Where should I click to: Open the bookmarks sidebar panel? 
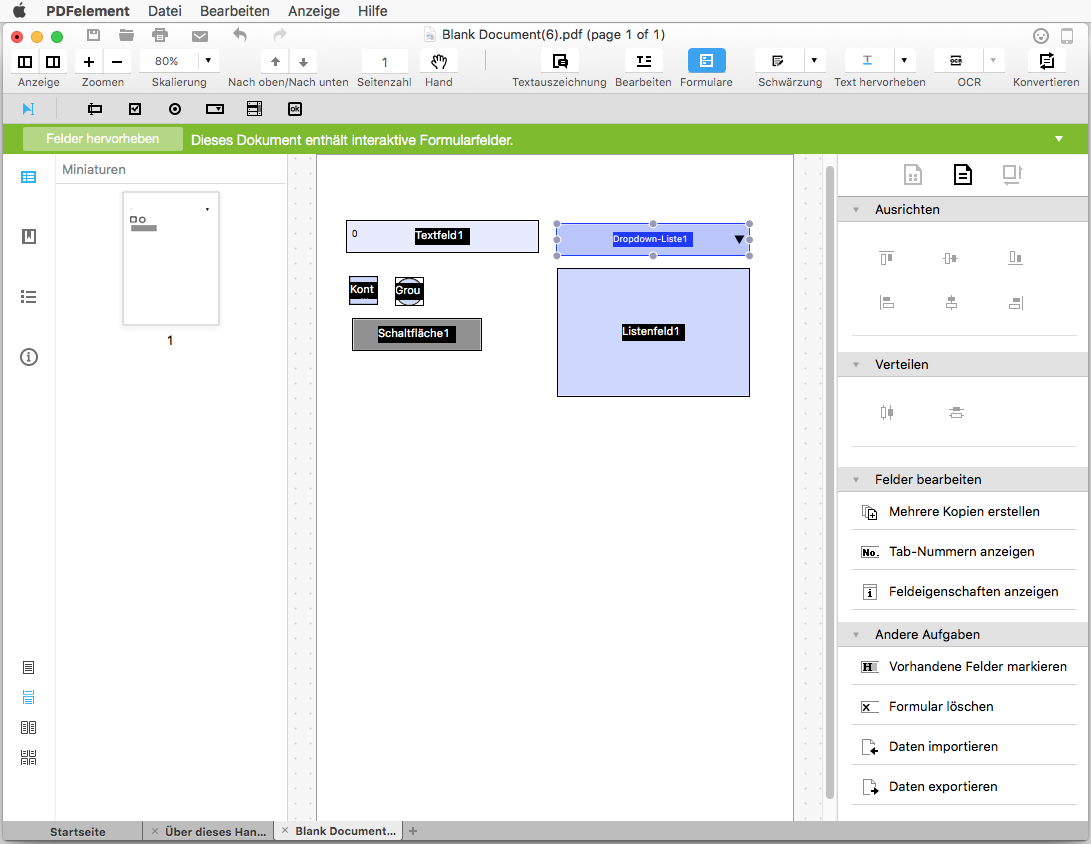tap(29, 237)
